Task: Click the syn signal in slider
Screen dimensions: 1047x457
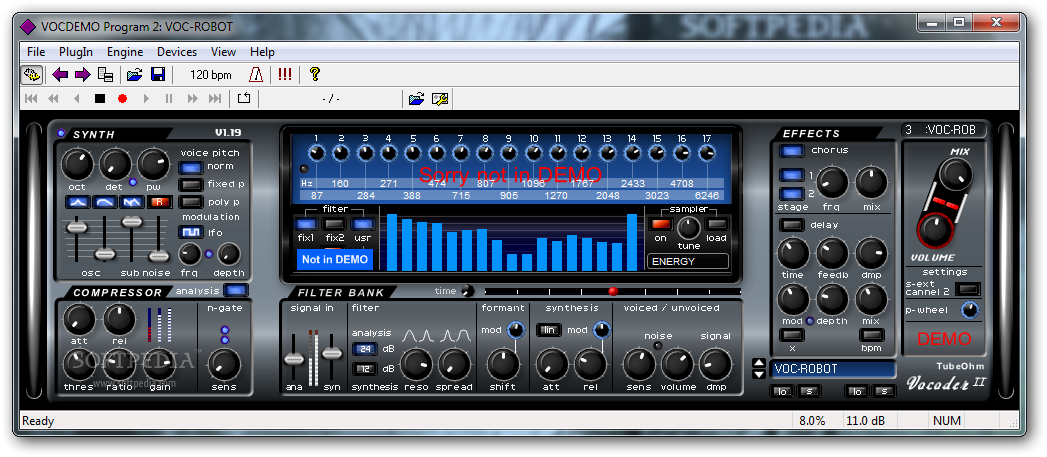Action: (332, 353)
